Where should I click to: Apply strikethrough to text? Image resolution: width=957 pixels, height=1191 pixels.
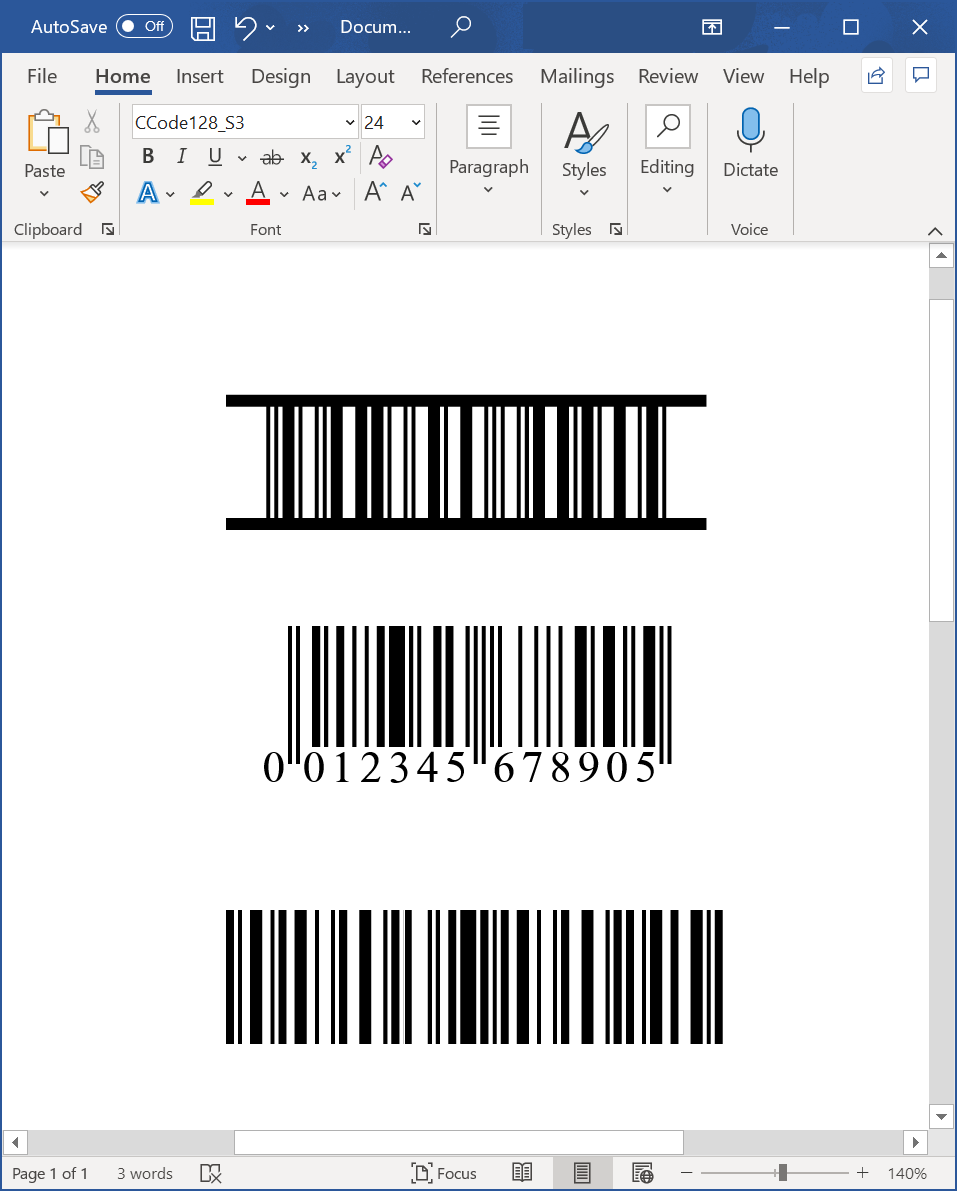pyautogui.click(x=271, y=157)
